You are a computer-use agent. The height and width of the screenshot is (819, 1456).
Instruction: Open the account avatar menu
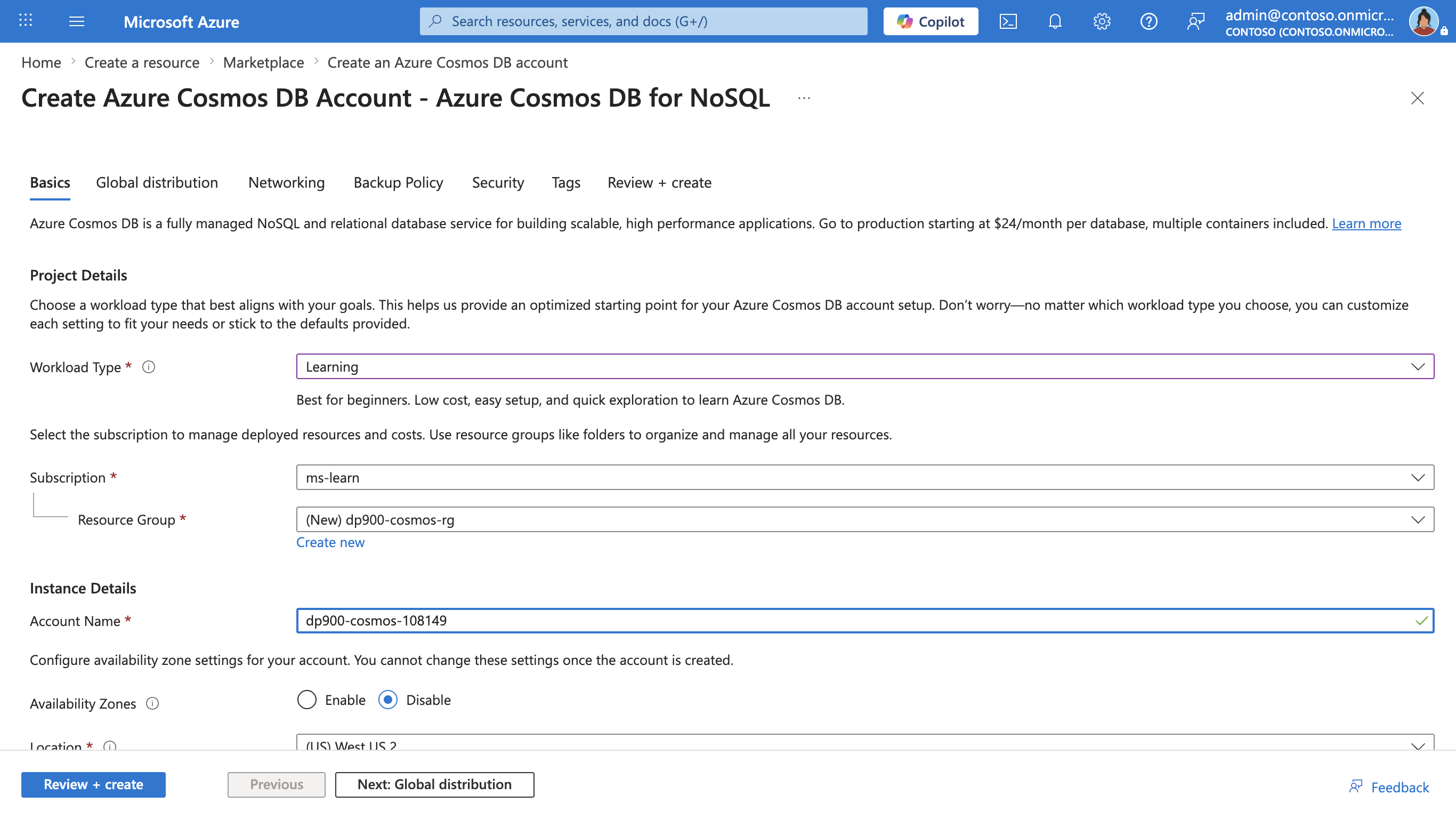(1423, 21)
